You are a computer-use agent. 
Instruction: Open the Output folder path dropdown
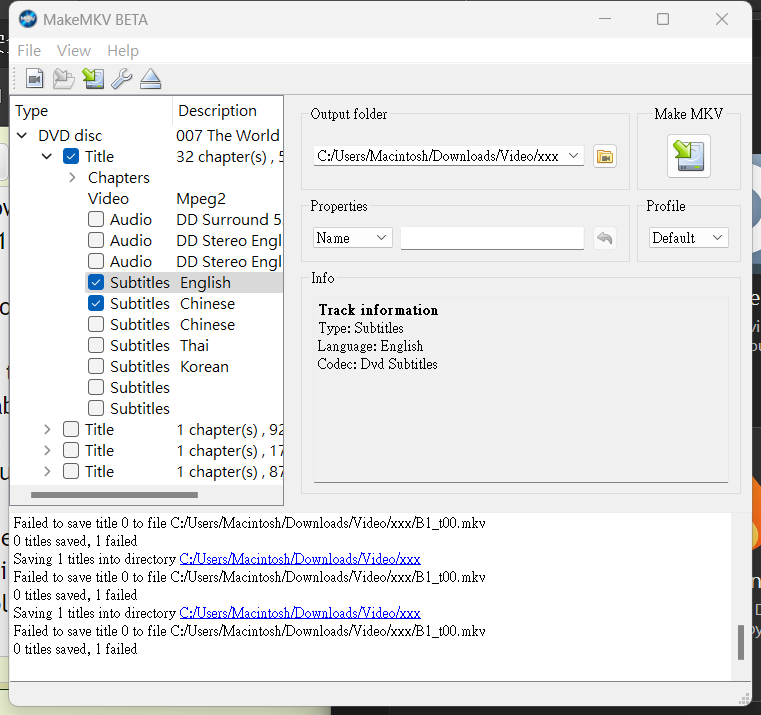tap(573, 156)
